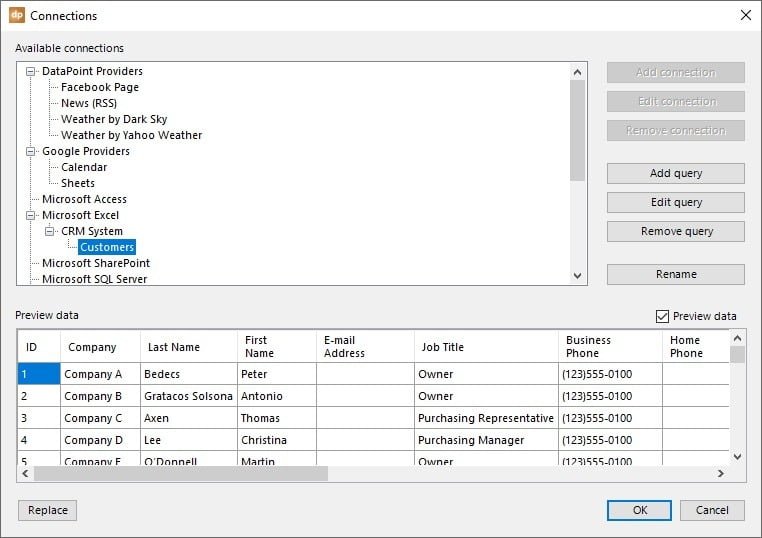This screenshot has width=762, height=538.
Task: Click the connections list scroll down arrow
Action: (577, 276)
